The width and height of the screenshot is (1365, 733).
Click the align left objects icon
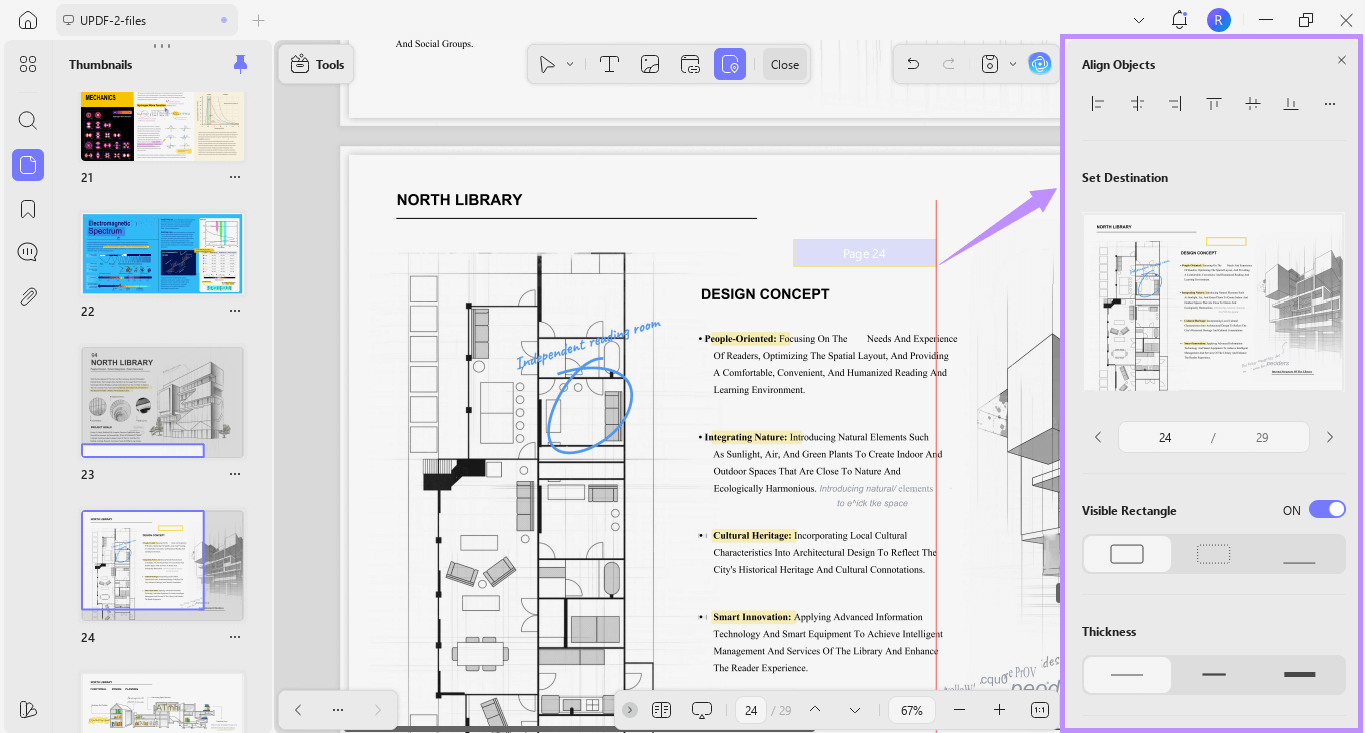point(1098,103)
